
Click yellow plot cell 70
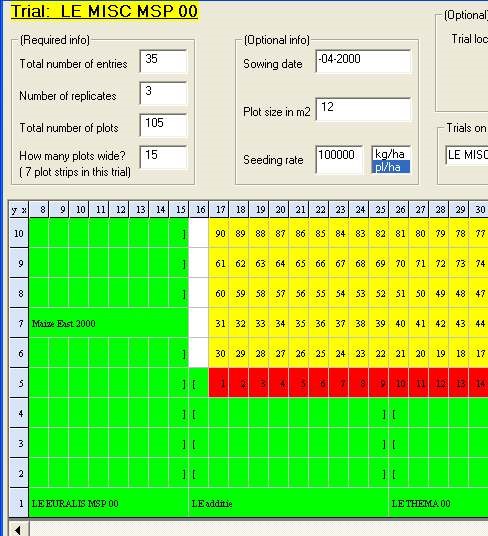(399, 263)
